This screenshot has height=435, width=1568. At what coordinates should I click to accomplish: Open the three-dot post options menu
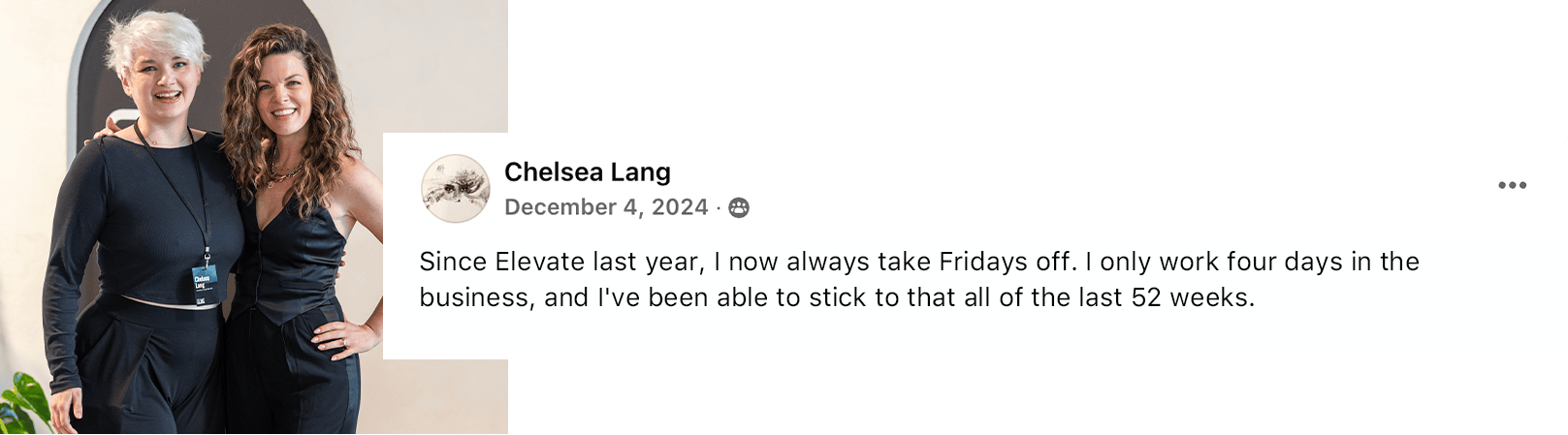pos(1512,185)
